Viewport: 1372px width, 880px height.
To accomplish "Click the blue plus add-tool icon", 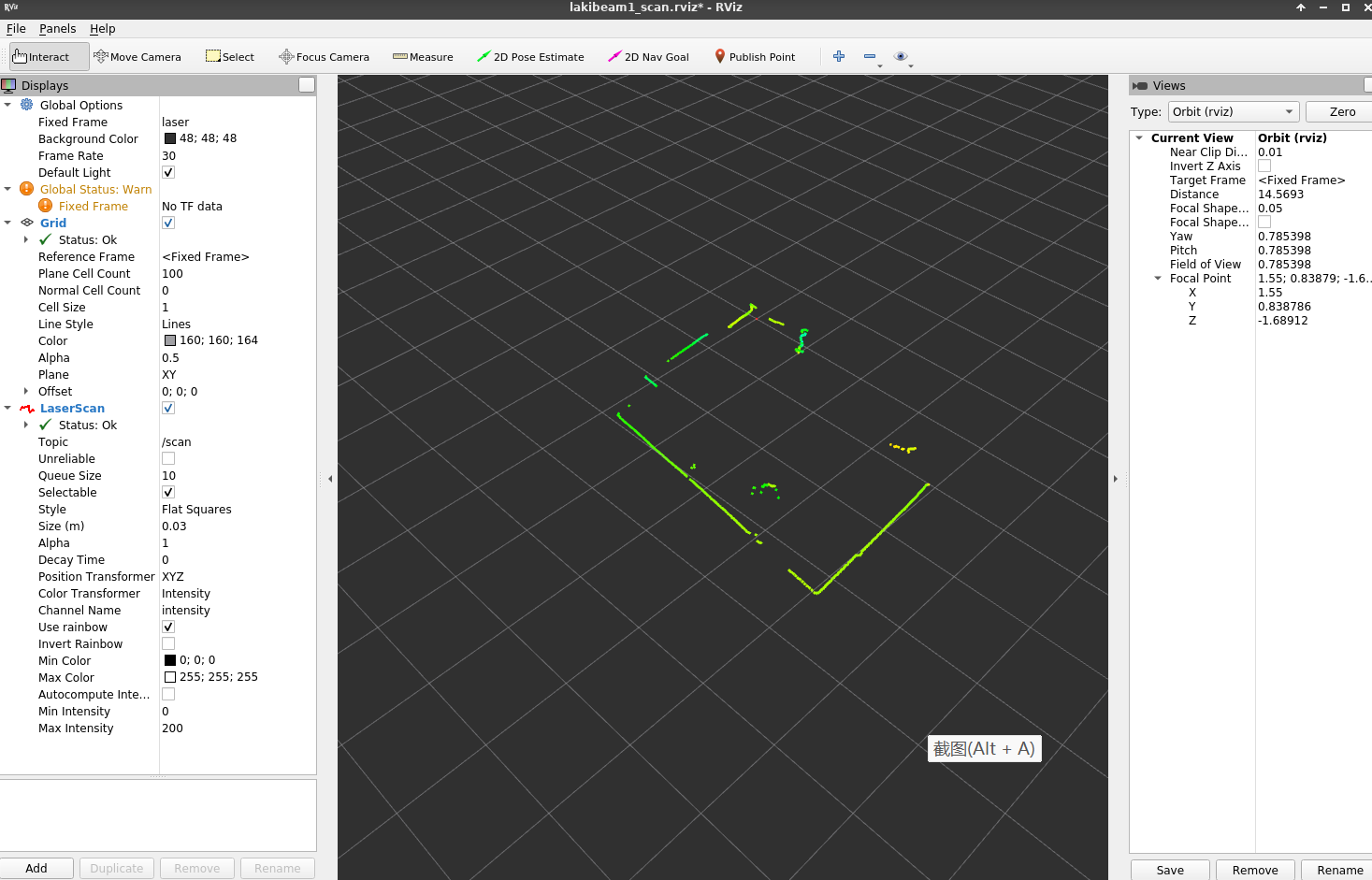I will pos(839,57).
